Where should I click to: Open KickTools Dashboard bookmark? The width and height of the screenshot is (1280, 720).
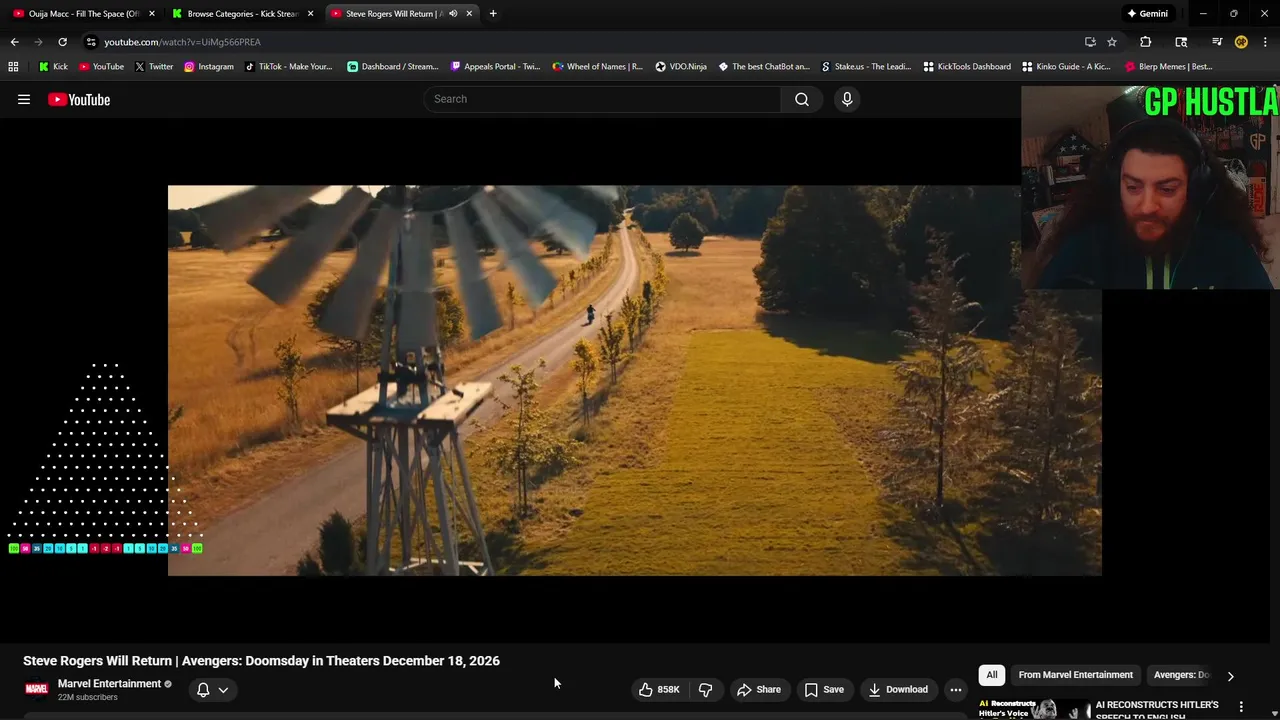pyautogui.click(x=967, y=67)
